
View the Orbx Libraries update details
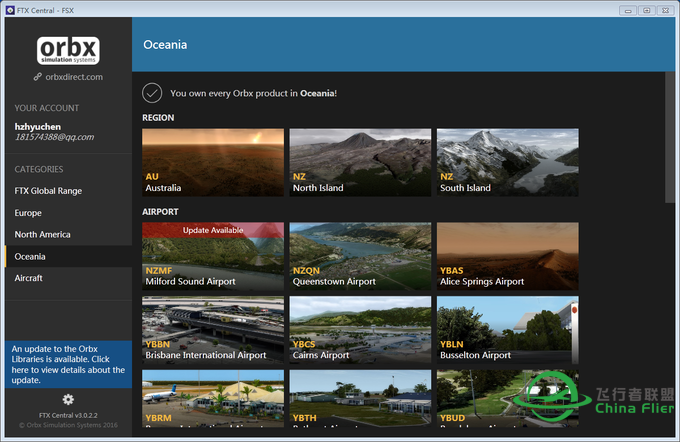pos(69,364)
